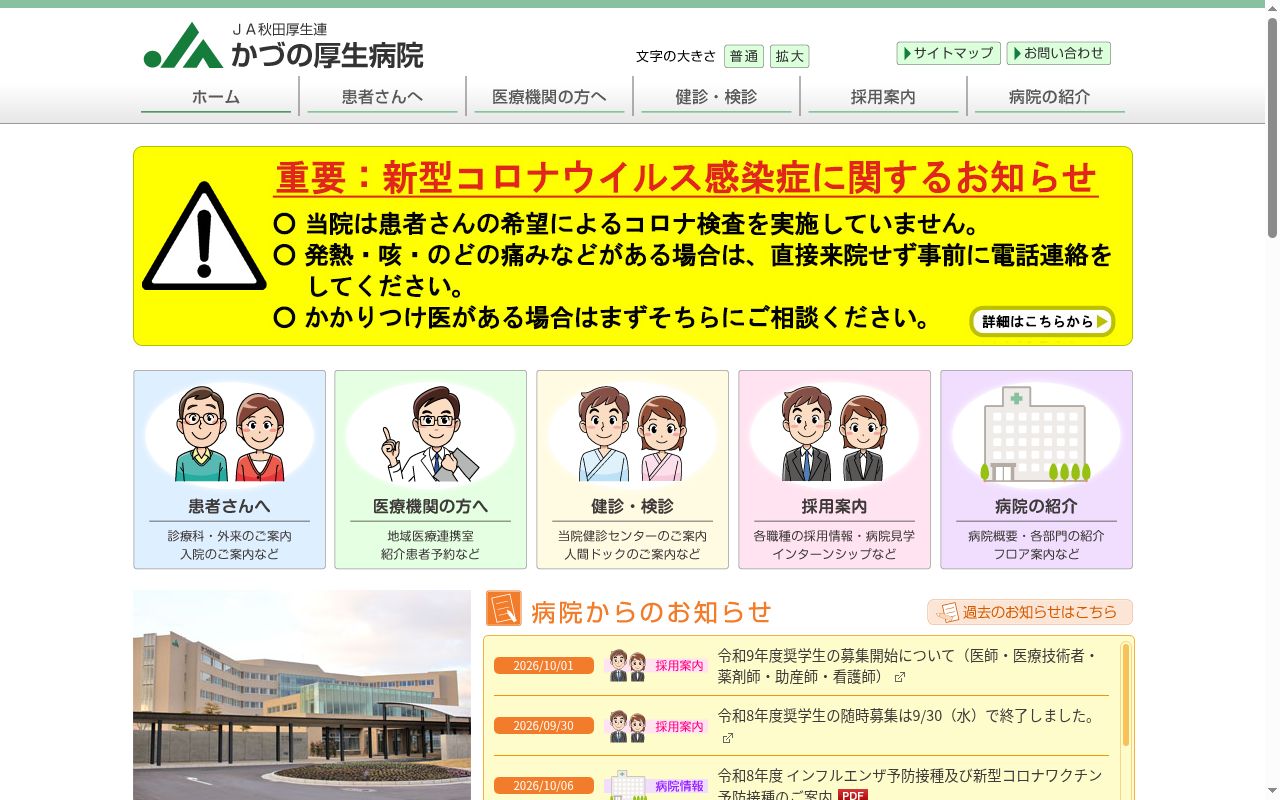Click the 新型コロナウイルス感染症 headline
Screen dimensions: 1280x800
[x=686, y=178]
